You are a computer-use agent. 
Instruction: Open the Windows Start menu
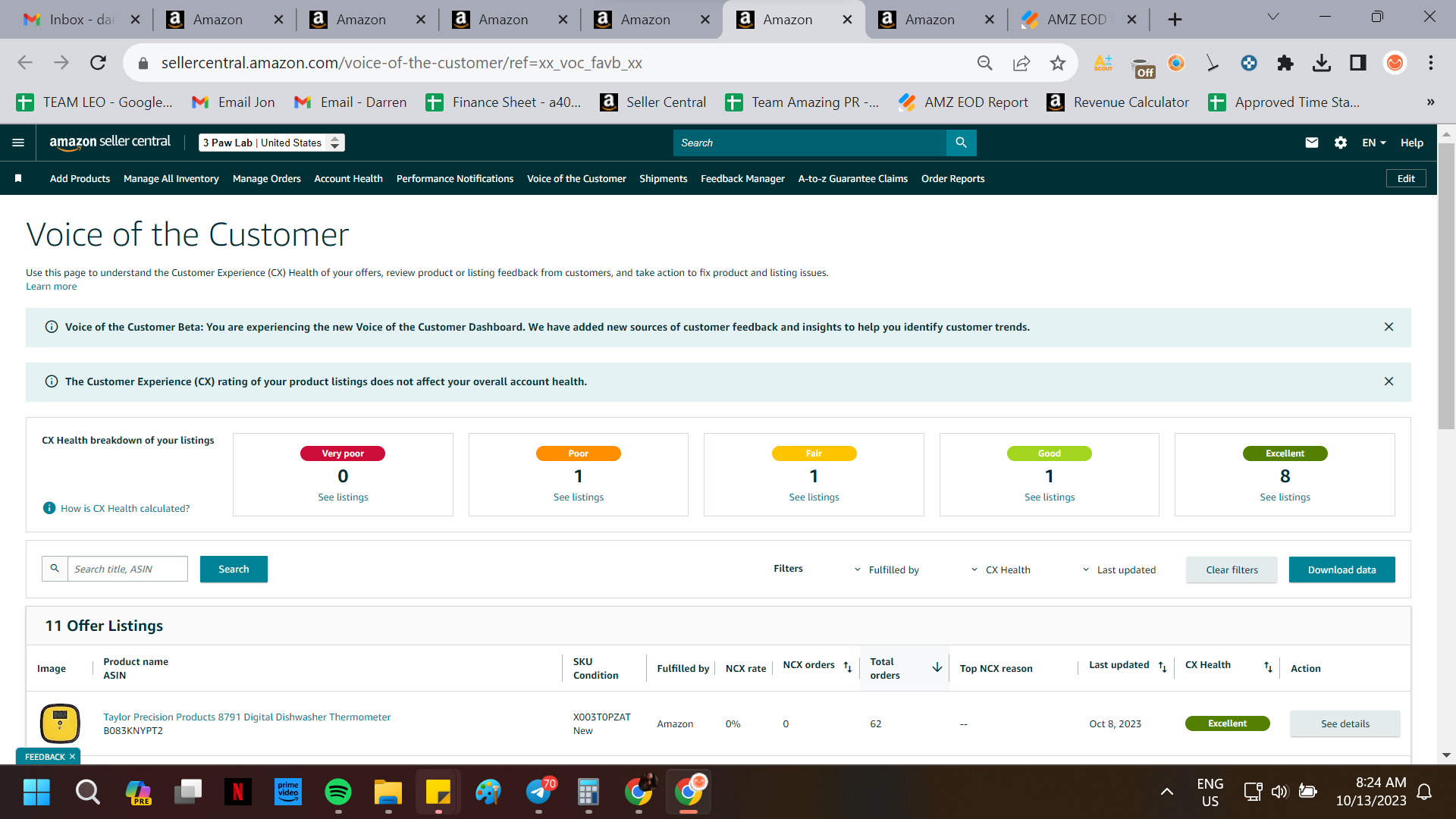(36, 792)
